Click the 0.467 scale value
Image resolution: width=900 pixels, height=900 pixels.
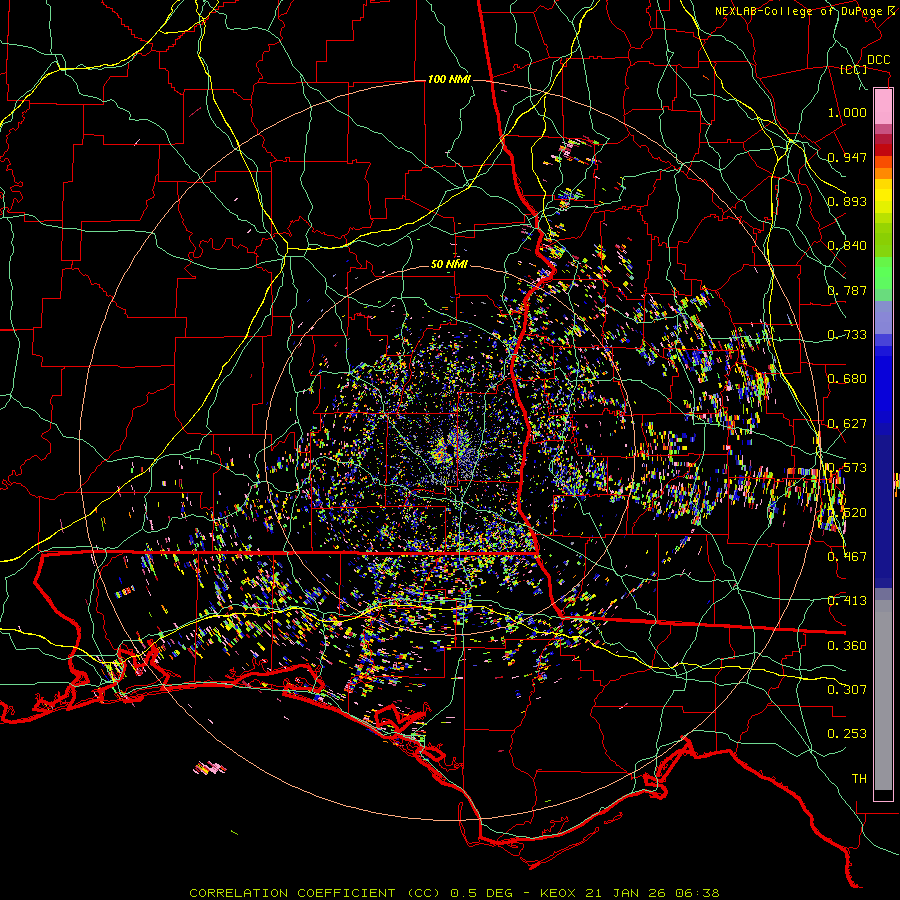[x=847, y=557]
